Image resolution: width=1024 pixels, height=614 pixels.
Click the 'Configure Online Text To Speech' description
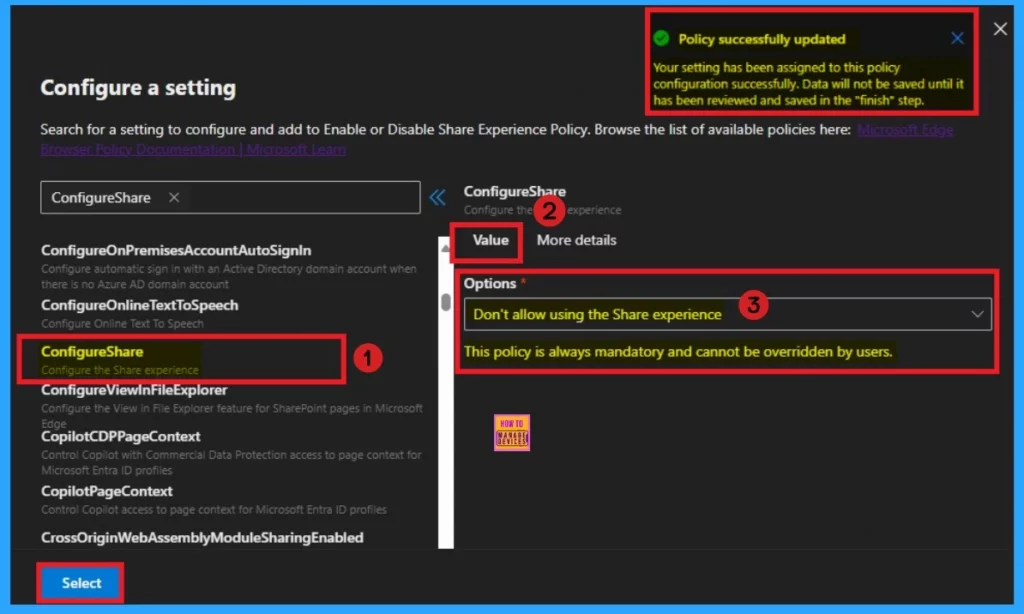122,323
